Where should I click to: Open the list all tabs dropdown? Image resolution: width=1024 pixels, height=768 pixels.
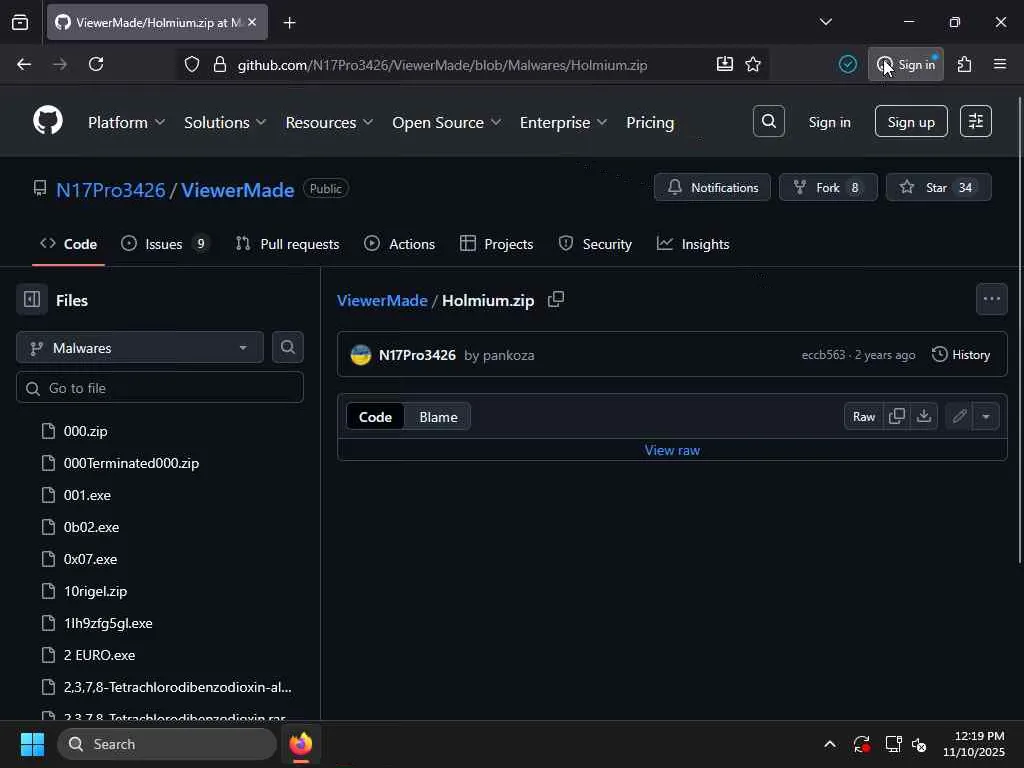pos(825,22)
